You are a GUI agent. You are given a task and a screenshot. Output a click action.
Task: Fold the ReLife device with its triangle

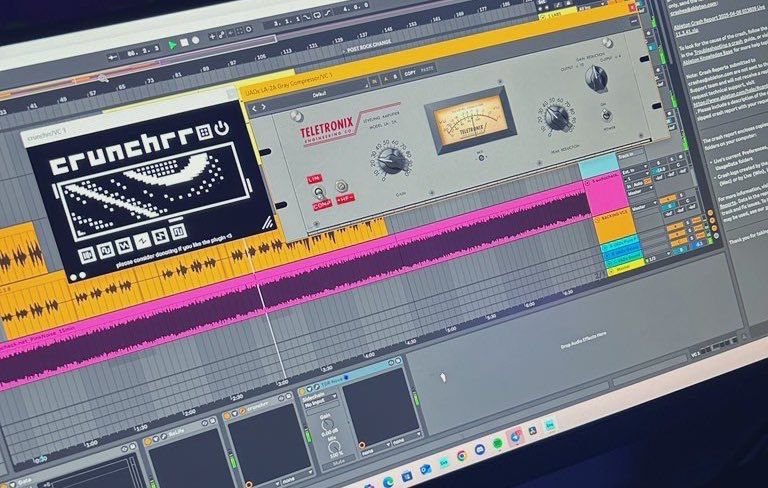tap(155, 439)
